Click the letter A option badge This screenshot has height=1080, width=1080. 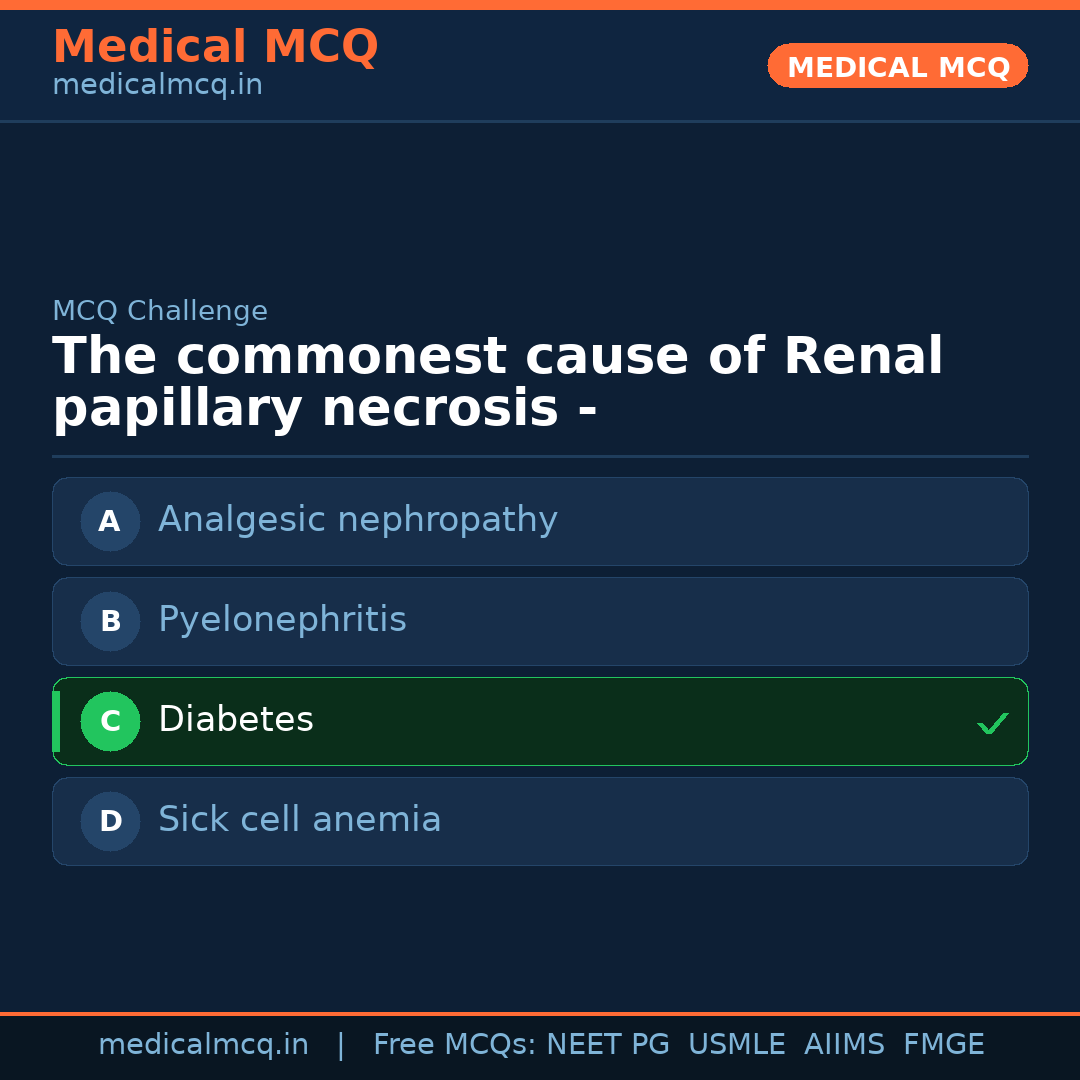(110, 521)
